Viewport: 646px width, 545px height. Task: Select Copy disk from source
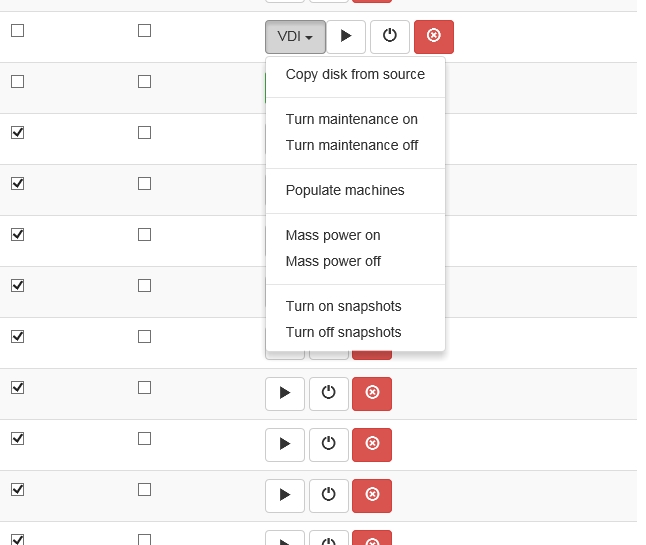coord(355,74)
